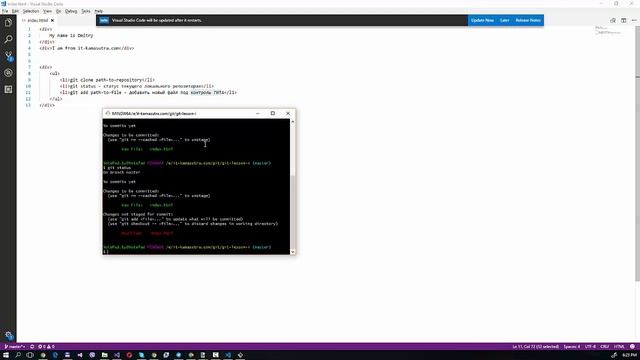Viewport: 640px width, 360px height.
Task: Minimize the MINGW64 terminal window
Action: click(x=258, y=113)
